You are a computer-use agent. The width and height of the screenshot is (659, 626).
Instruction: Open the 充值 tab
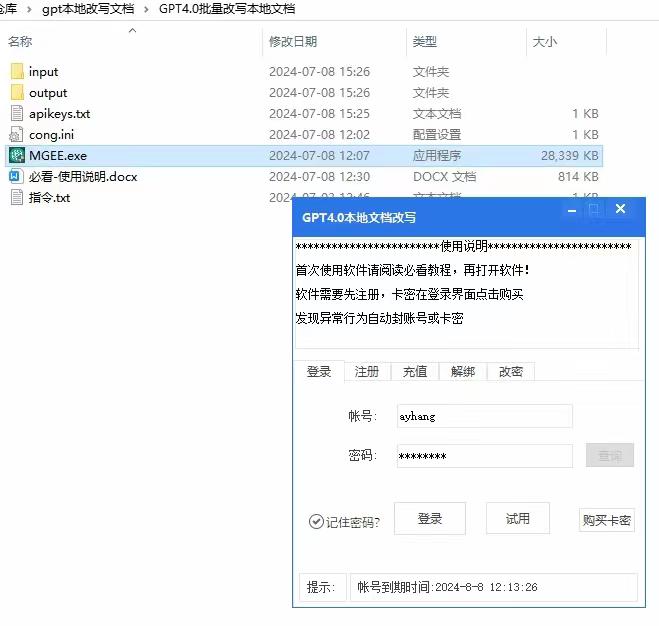415,372
